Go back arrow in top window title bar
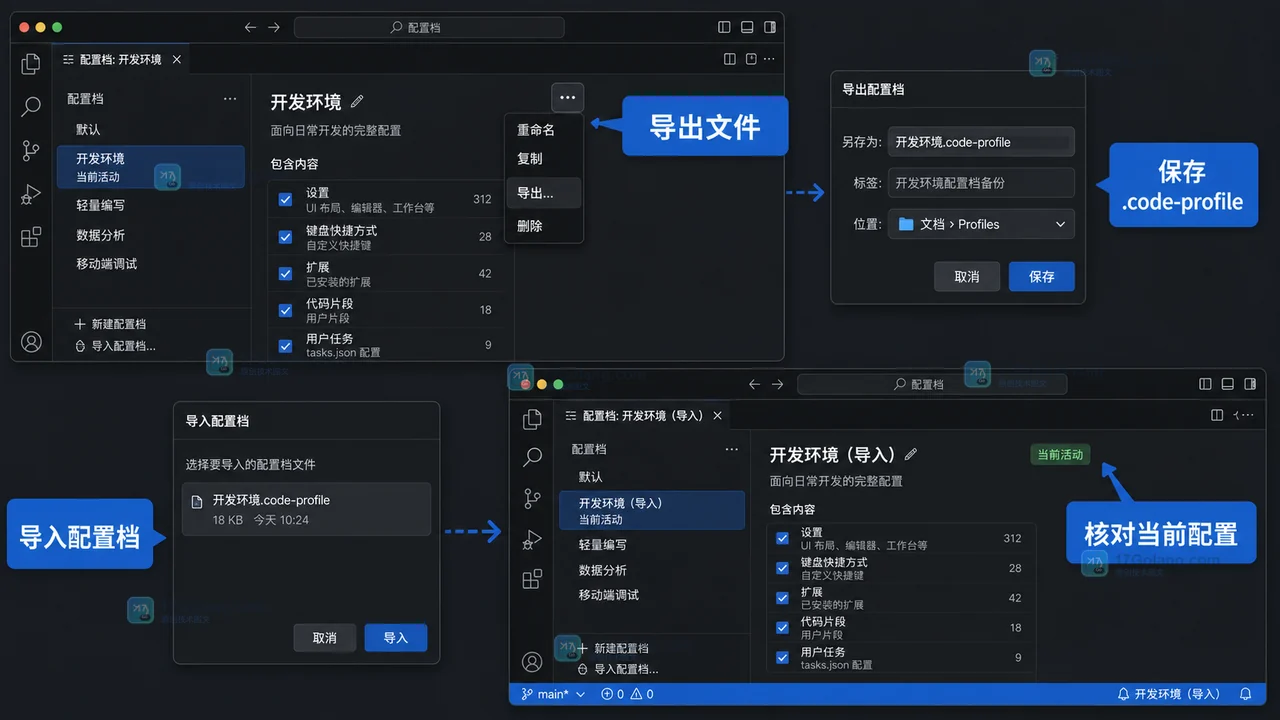 pos(251,28)
